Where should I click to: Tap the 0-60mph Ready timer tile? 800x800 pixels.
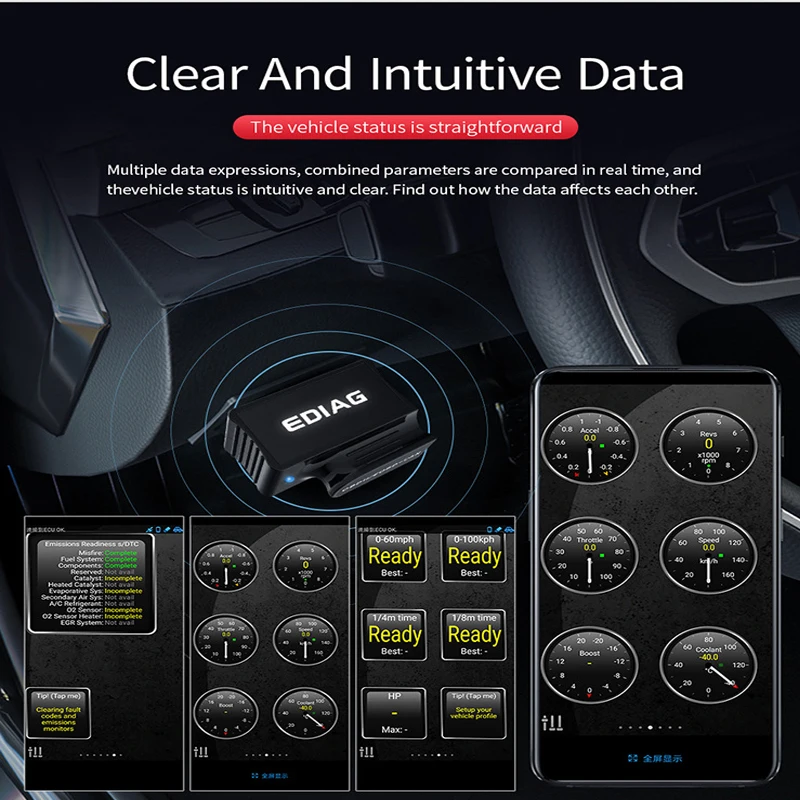[394, 557]
